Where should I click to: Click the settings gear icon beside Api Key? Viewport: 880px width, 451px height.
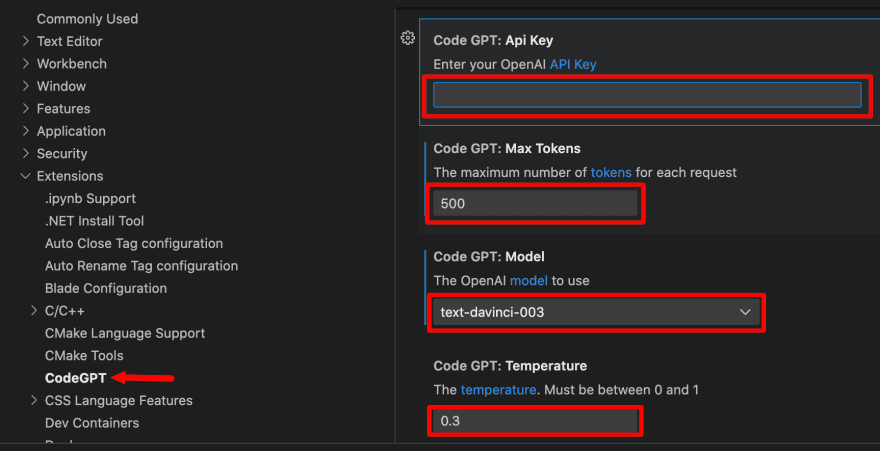click(407, 39)
